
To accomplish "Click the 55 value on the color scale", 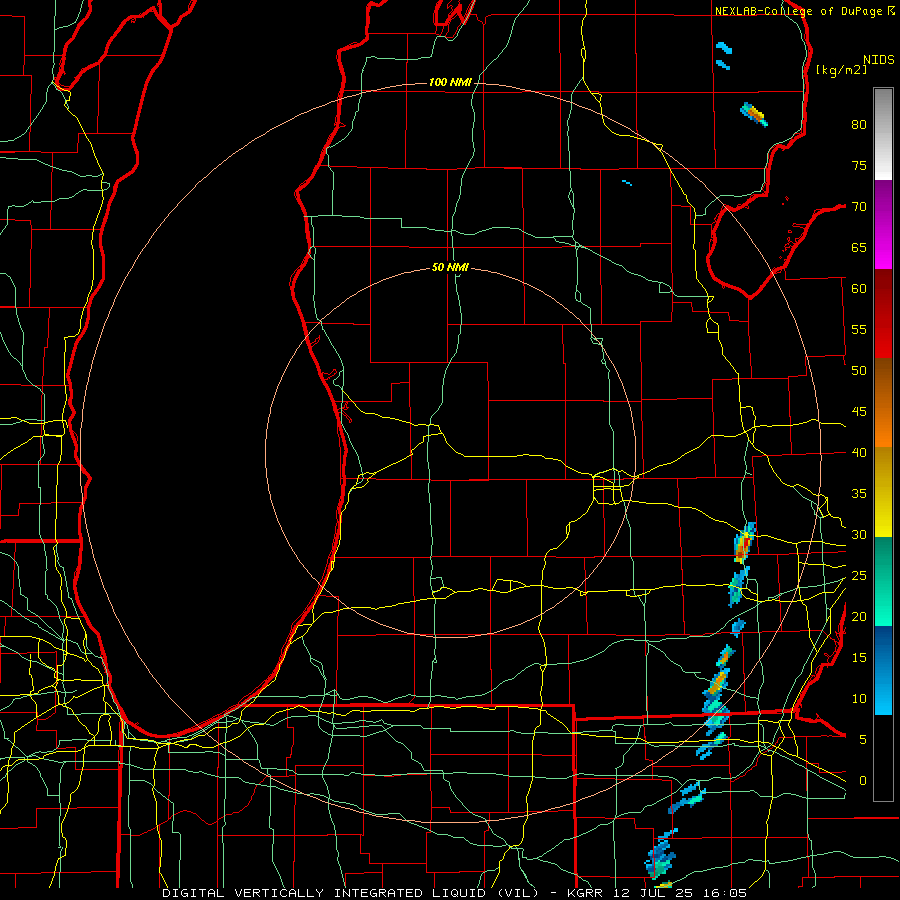I will (859, 329).
